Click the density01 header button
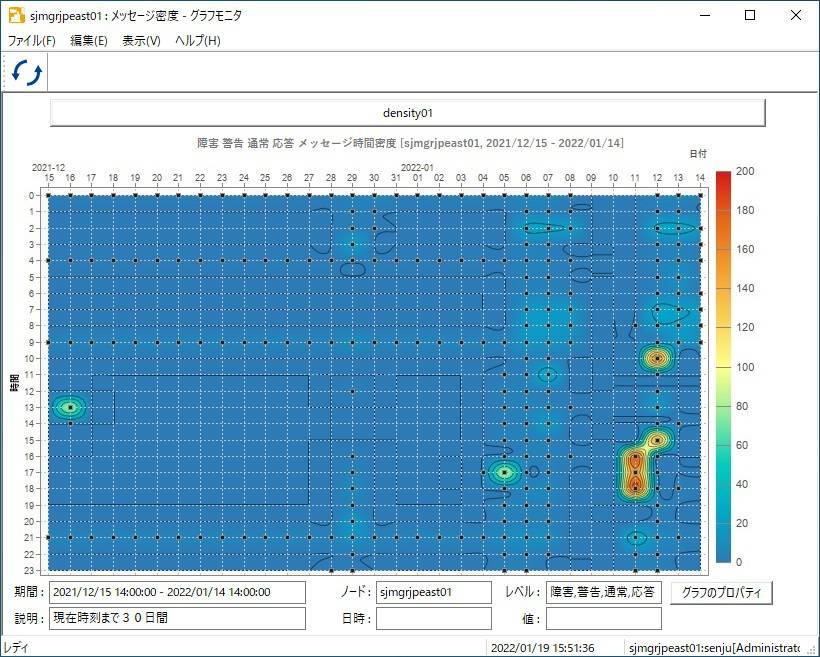Viewport: 820px width, 657px height. (x=407, y=113)
